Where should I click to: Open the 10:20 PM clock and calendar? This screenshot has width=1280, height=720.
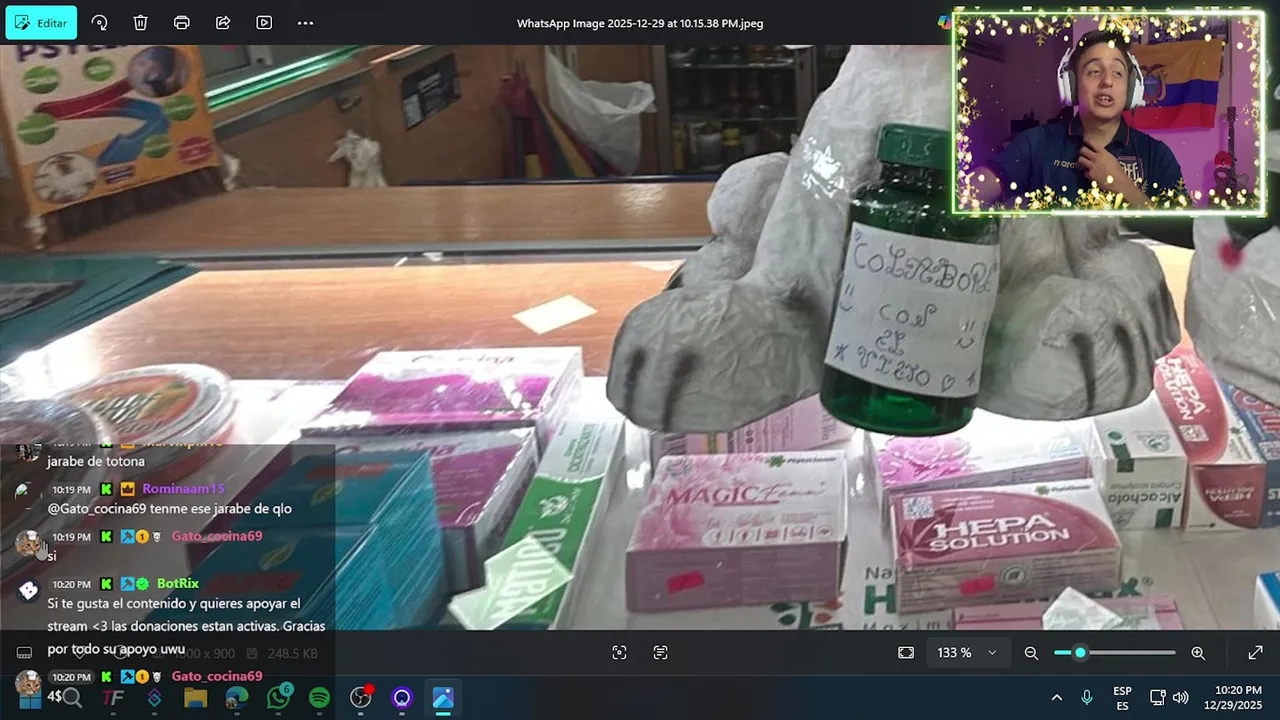pos(1232,698)
